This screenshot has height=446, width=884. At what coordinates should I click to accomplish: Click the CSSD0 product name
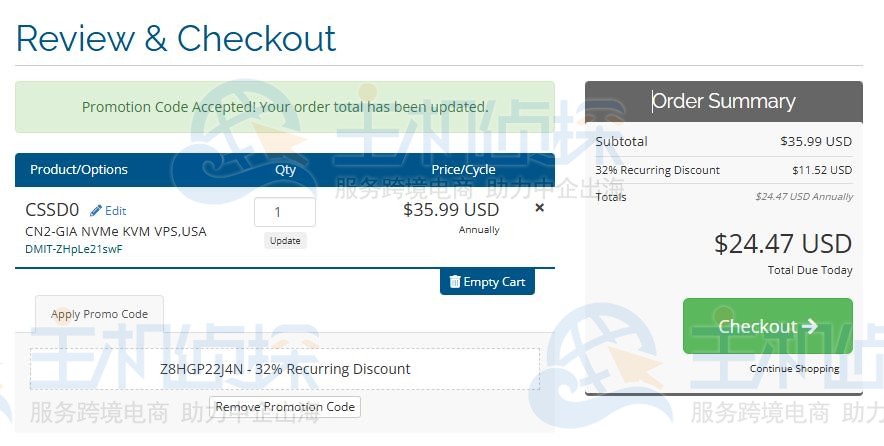(52, 210)
